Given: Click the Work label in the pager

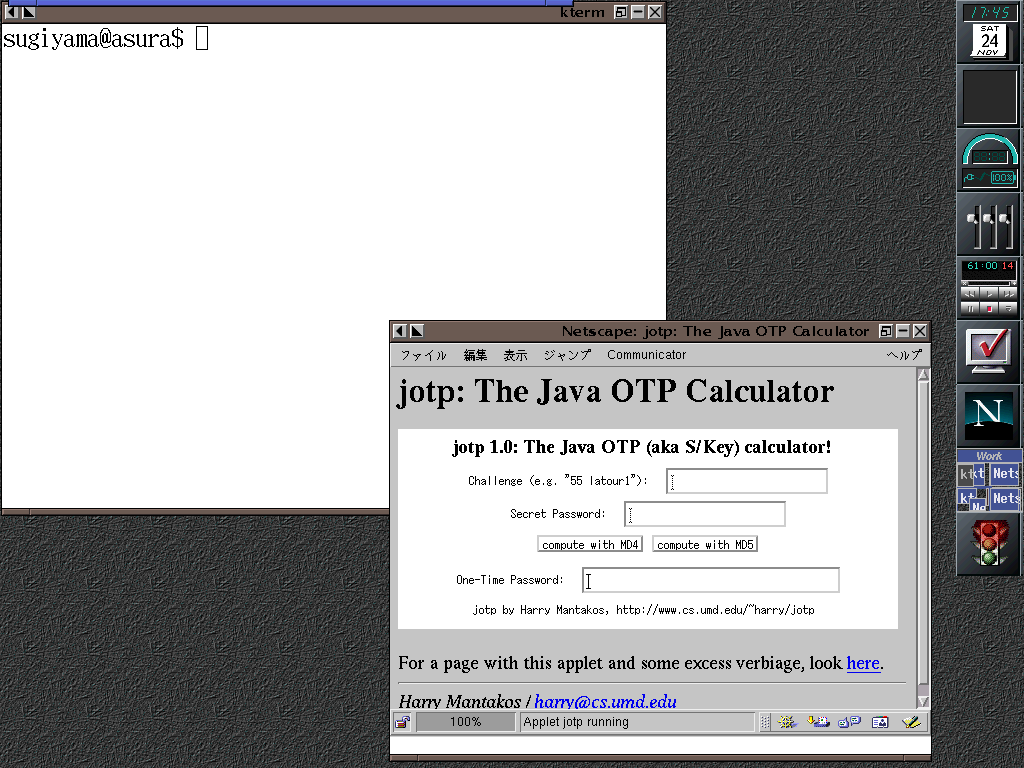Looking at the screenshot, I should [x=989, y=456].
